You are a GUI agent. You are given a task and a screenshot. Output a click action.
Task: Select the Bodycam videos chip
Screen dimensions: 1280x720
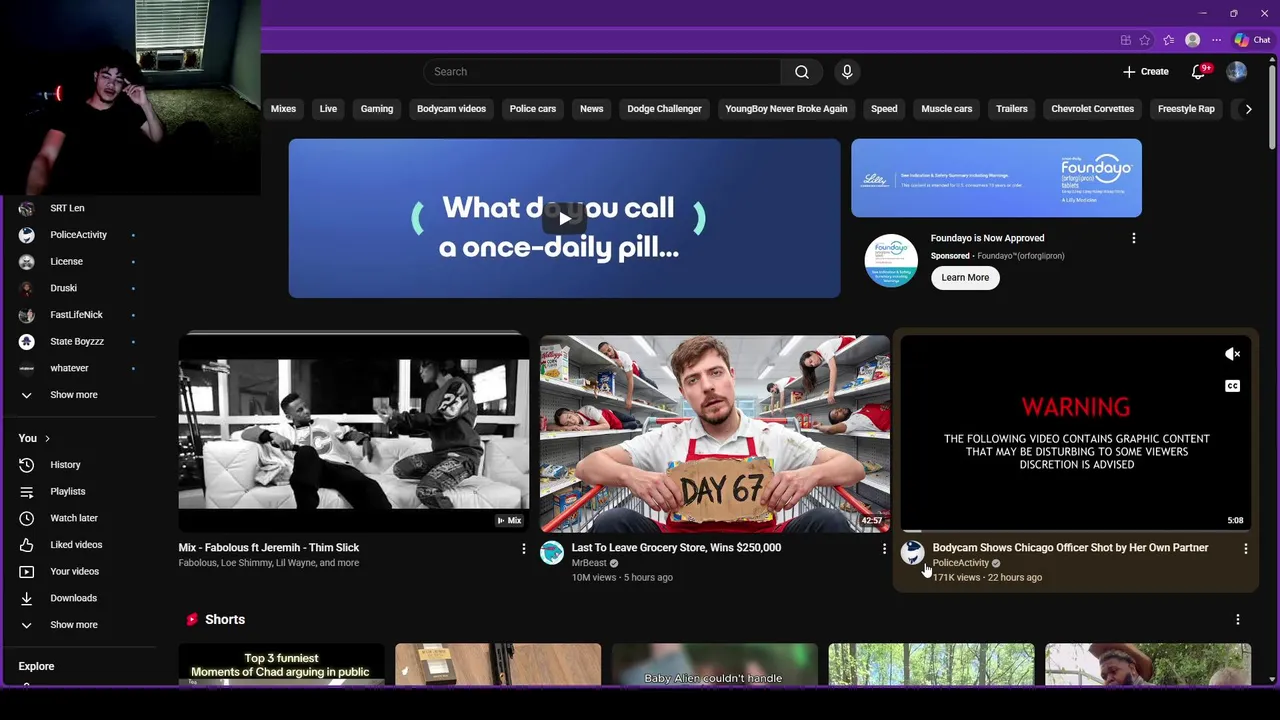pos(451,109)
